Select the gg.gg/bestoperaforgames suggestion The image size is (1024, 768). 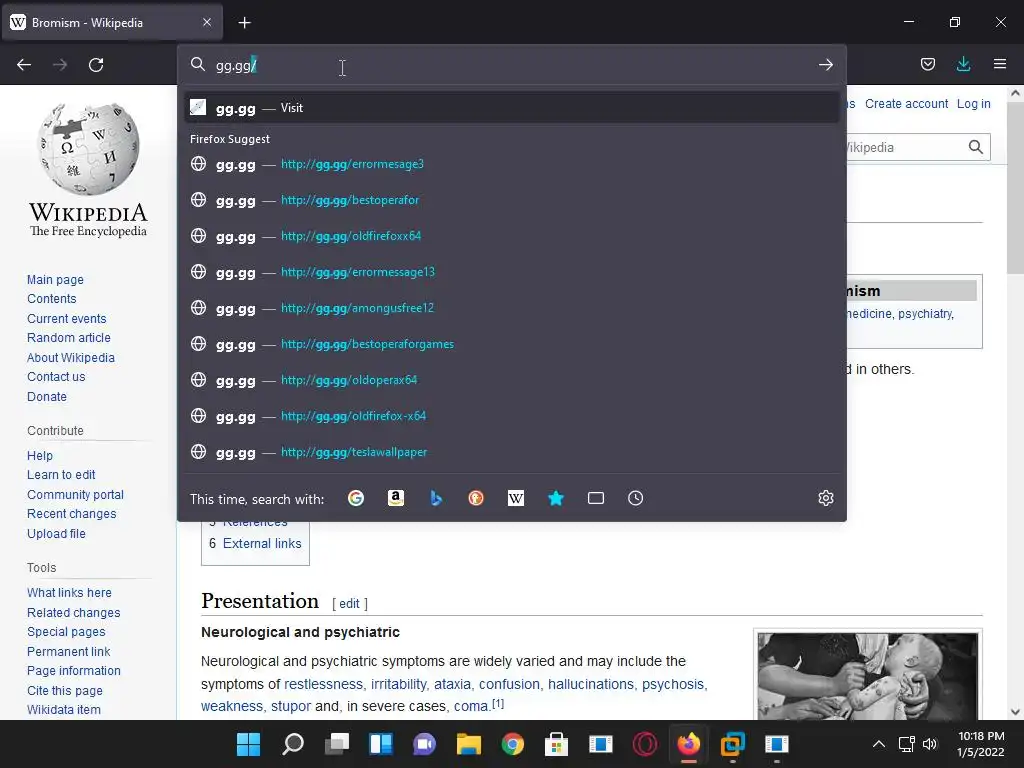(511, 344)
